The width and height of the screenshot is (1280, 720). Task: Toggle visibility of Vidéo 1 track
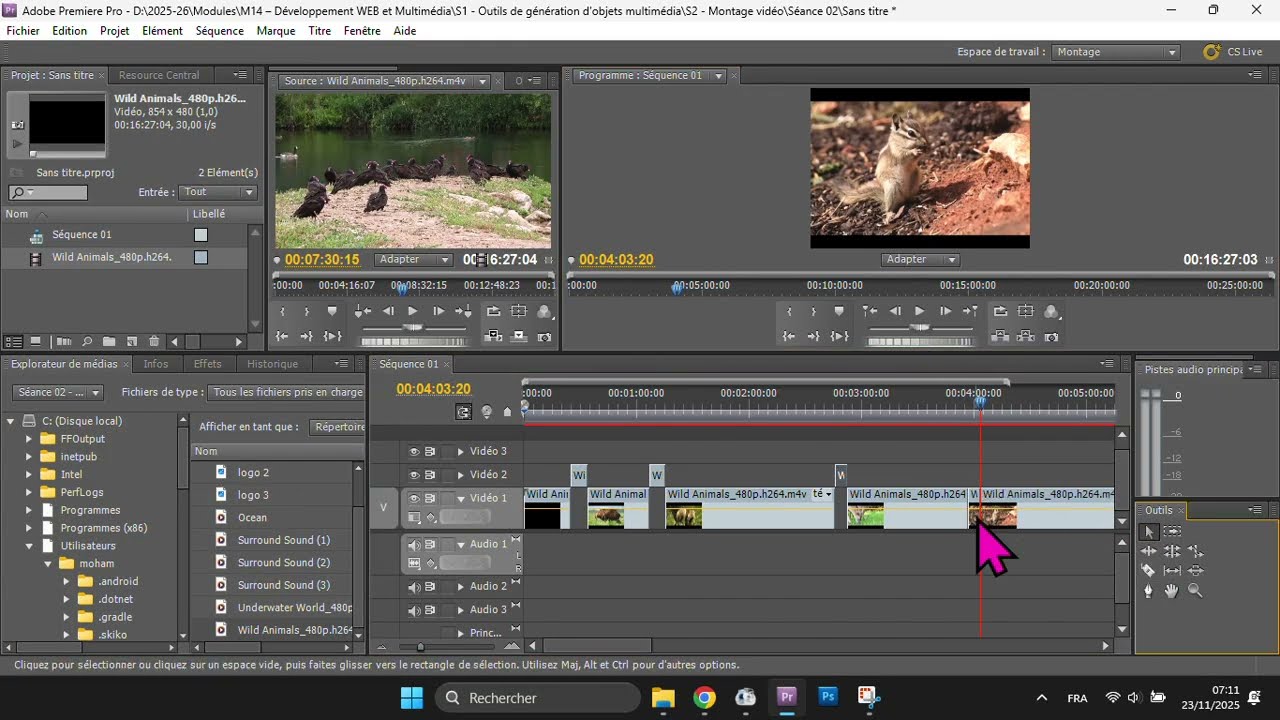[413, 498]
